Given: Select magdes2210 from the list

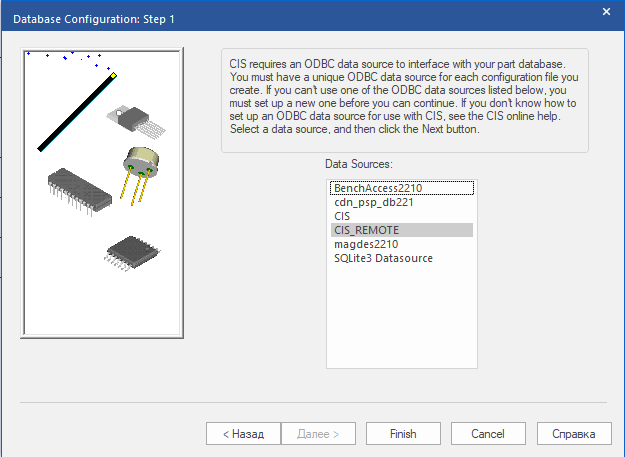Looking at the screenshot, I should pyautogui.click(x=366, y=244).
